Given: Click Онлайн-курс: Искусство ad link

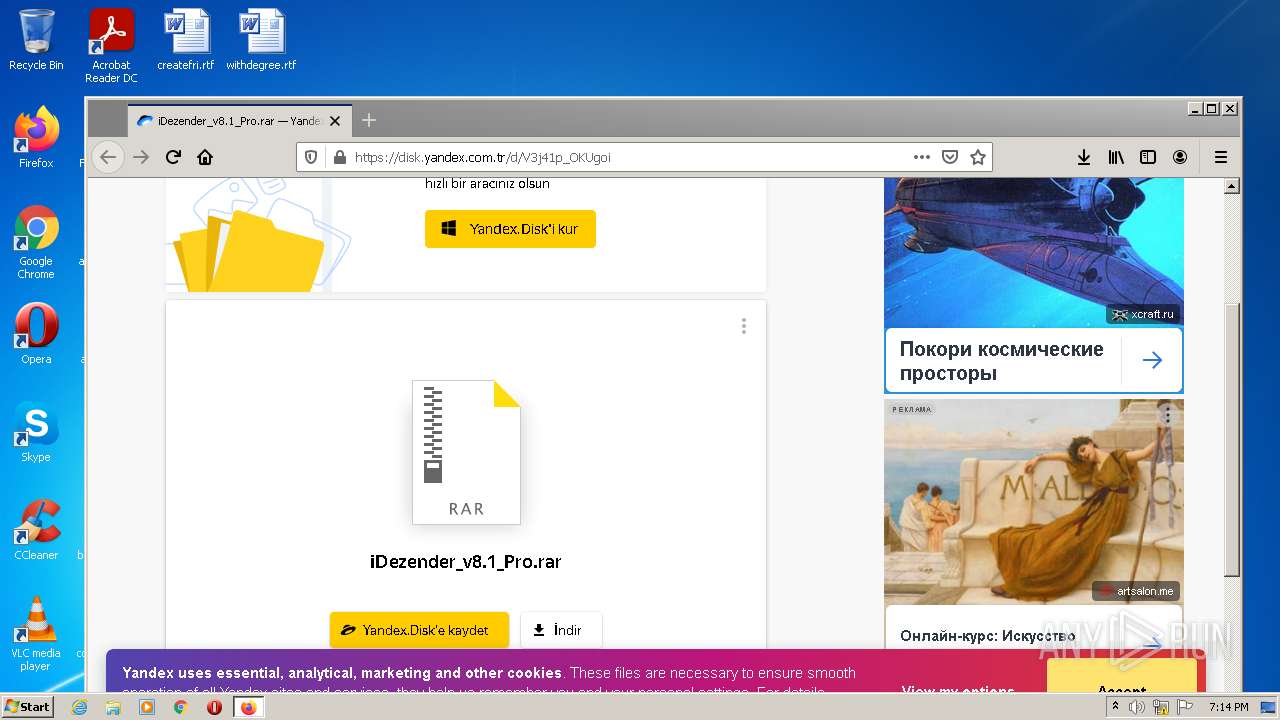Looking at the screenshot, I should 987,636.
